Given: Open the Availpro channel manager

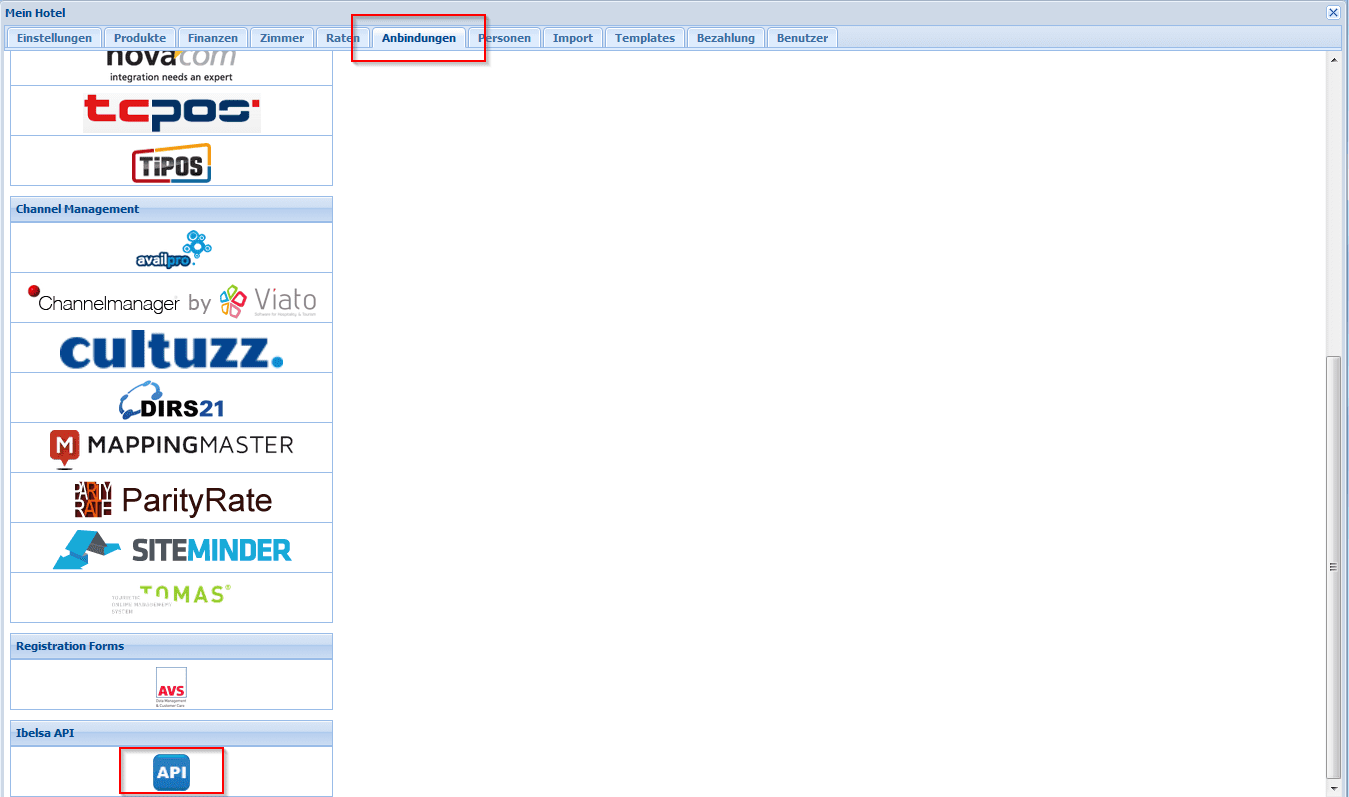Looking at the screenshot, I should 171,248.
